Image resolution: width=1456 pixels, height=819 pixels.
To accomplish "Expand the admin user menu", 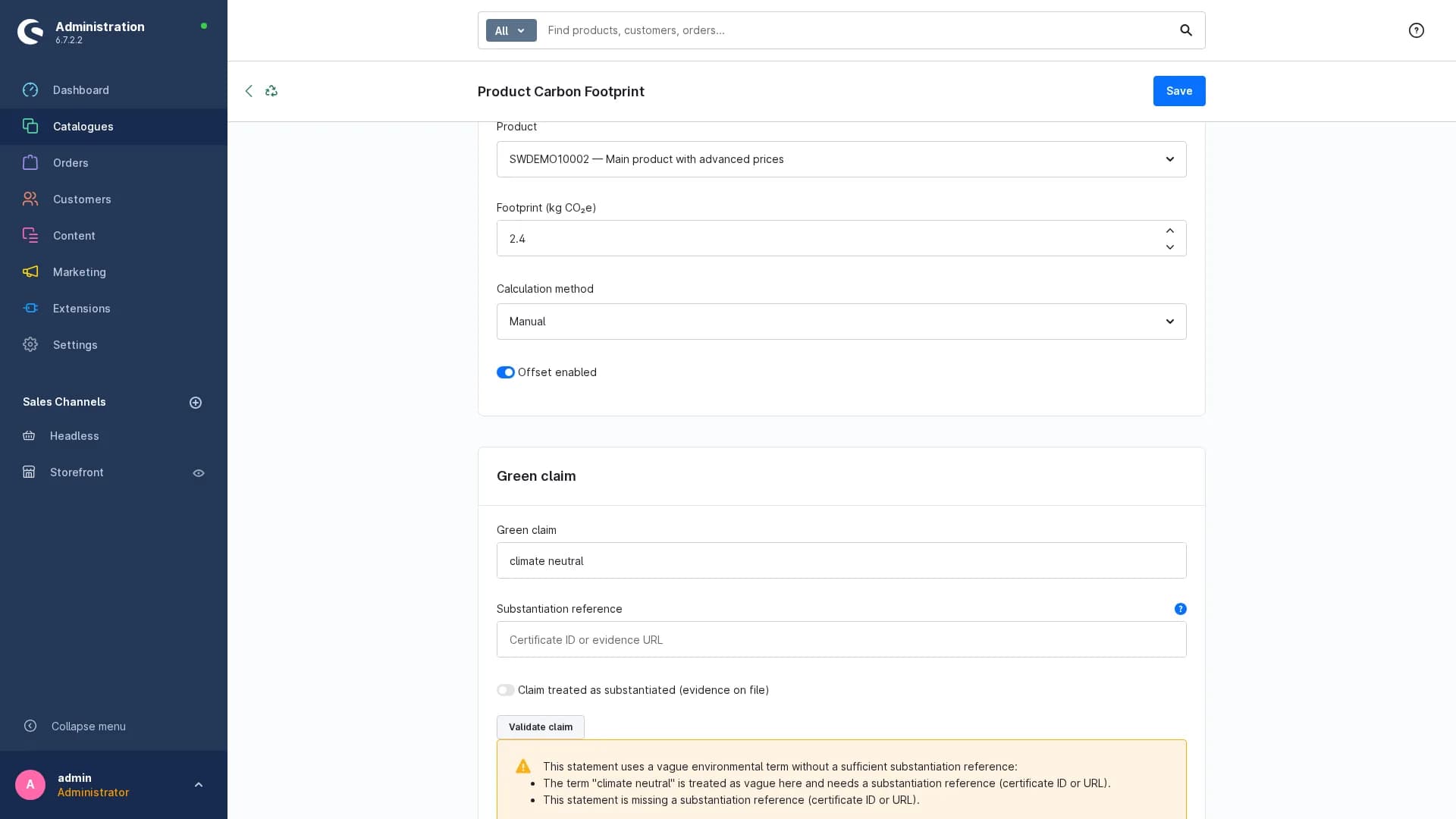I will (199, 785).
